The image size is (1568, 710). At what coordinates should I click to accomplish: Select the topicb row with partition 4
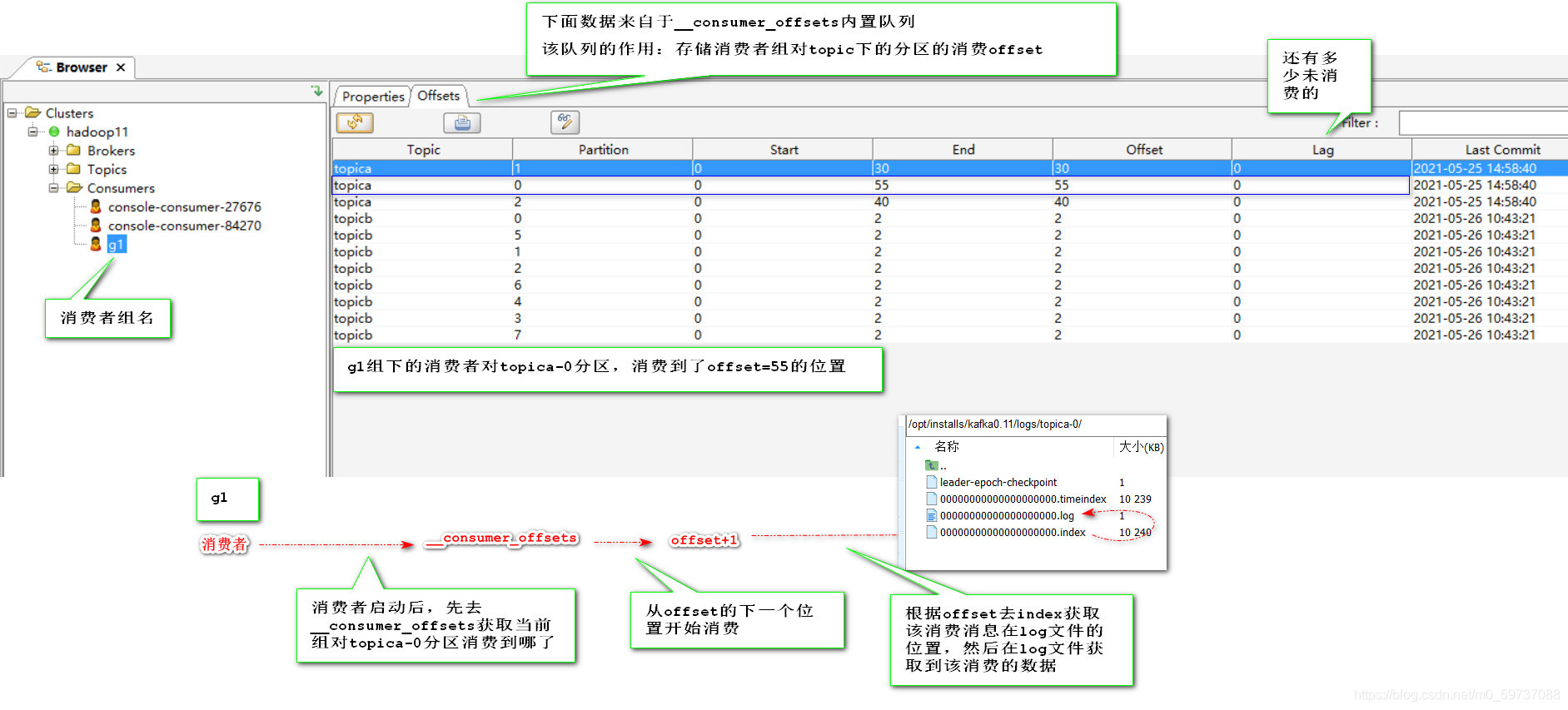(950, 301)
